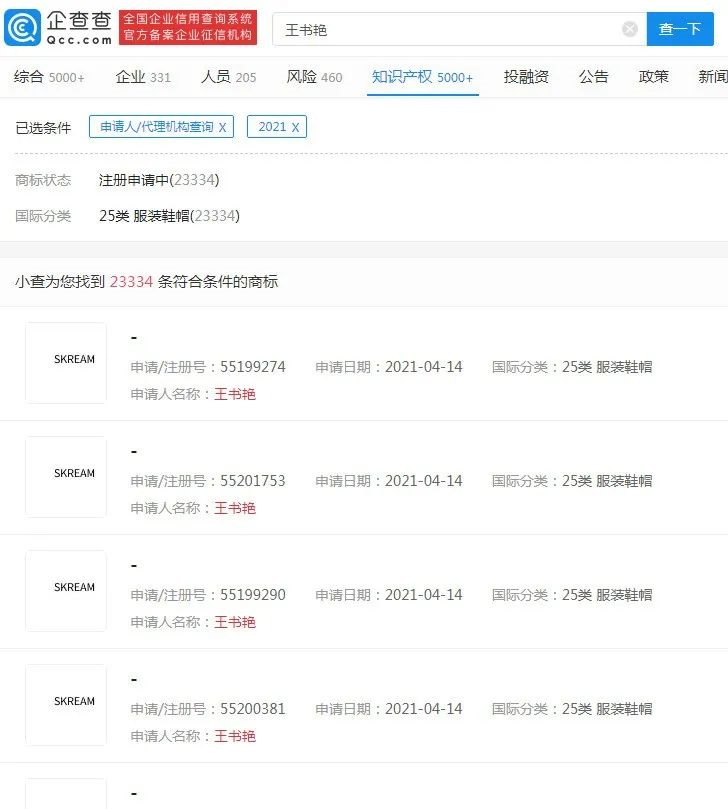This screenshot has height=809, width=728.
Task: Click the application number 55201753
Action: click(253, 481)
